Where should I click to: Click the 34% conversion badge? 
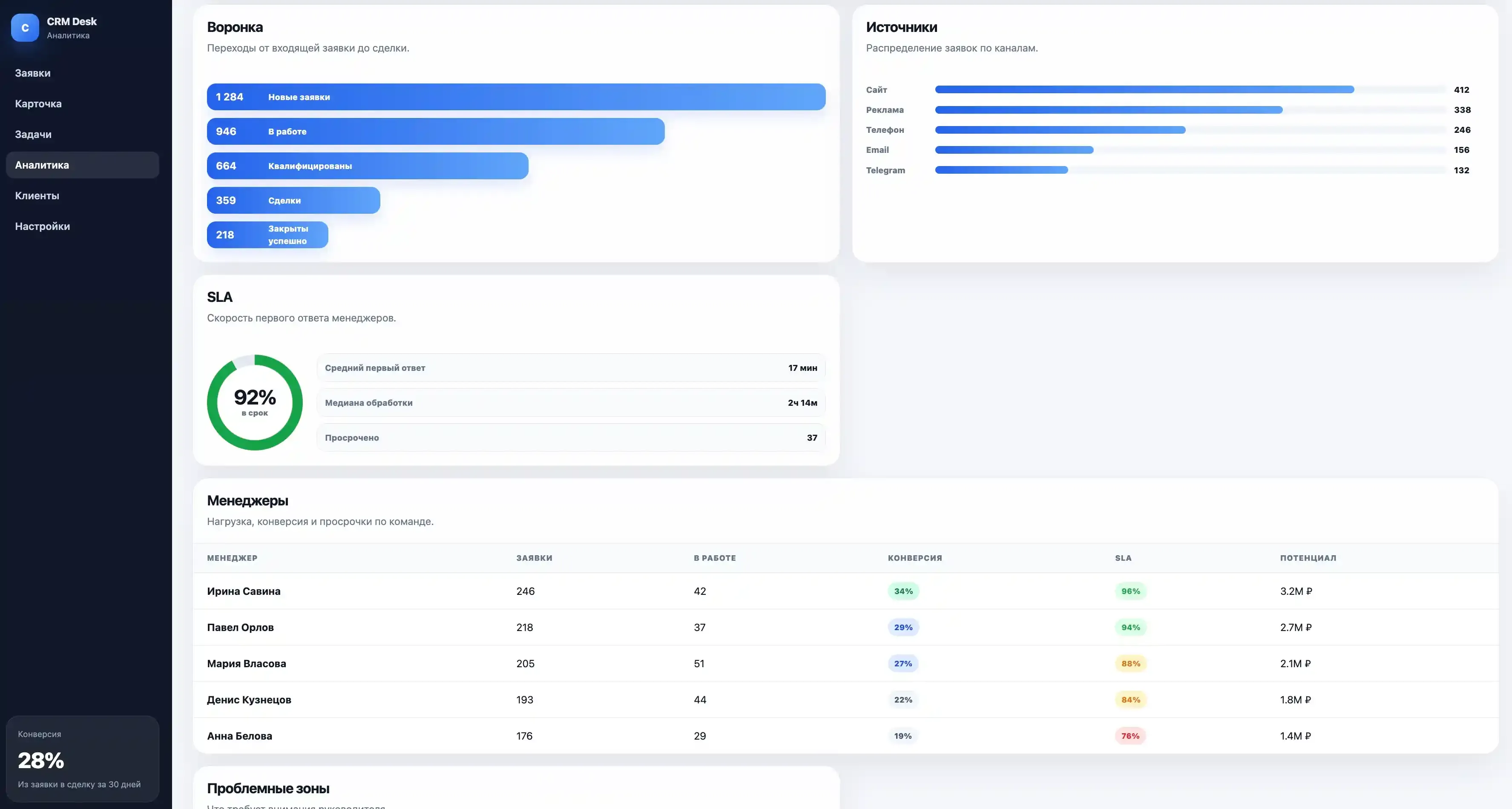(903, 591)
